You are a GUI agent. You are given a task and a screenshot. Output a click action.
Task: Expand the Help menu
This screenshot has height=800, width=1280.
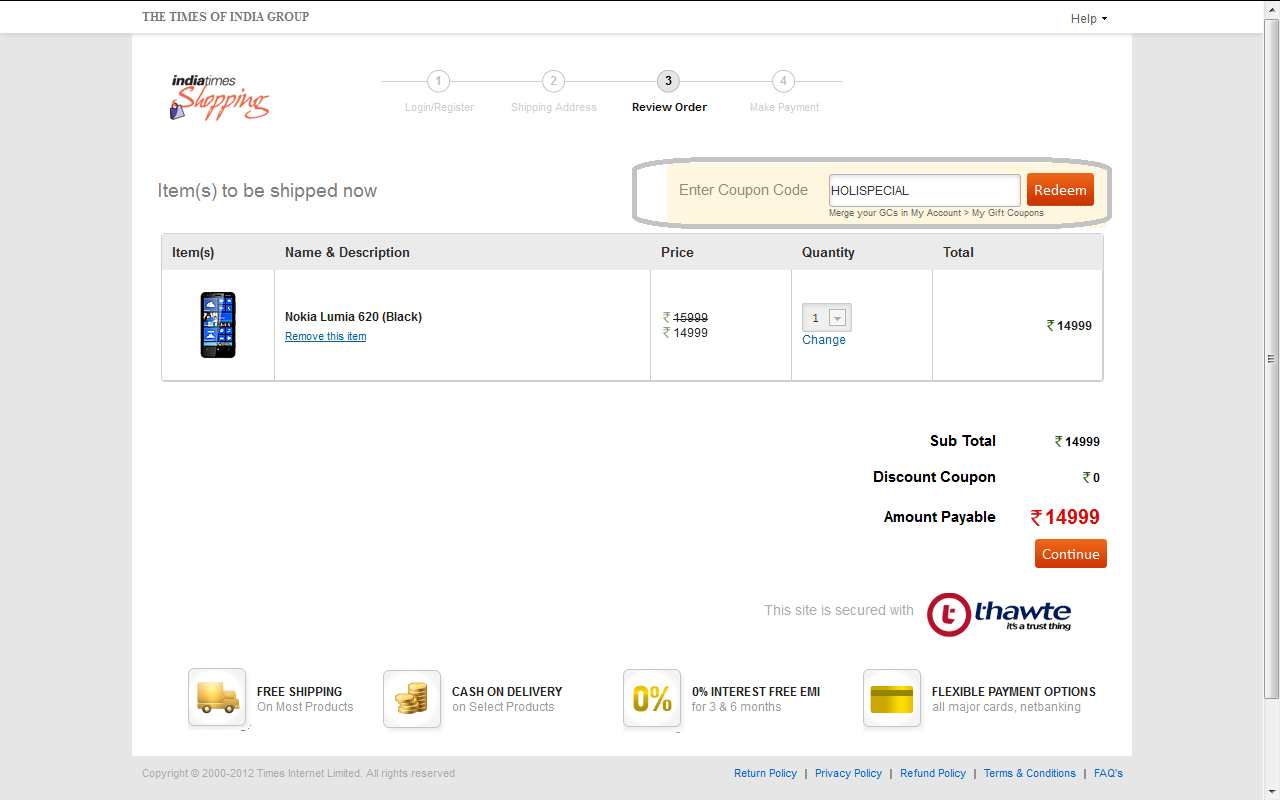[1088, 18]
